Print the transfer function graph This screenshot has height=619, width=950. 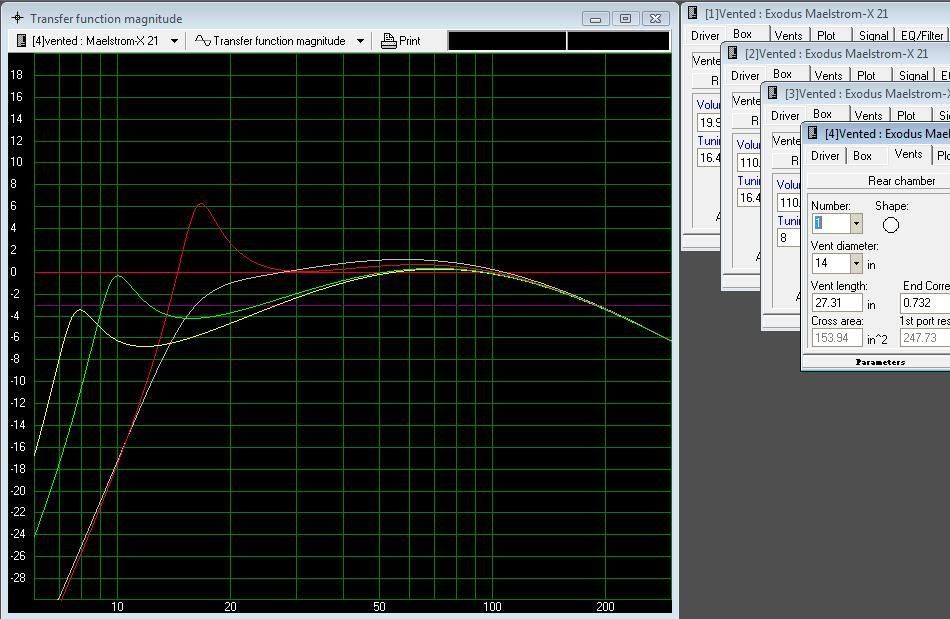tap(400, 41)
